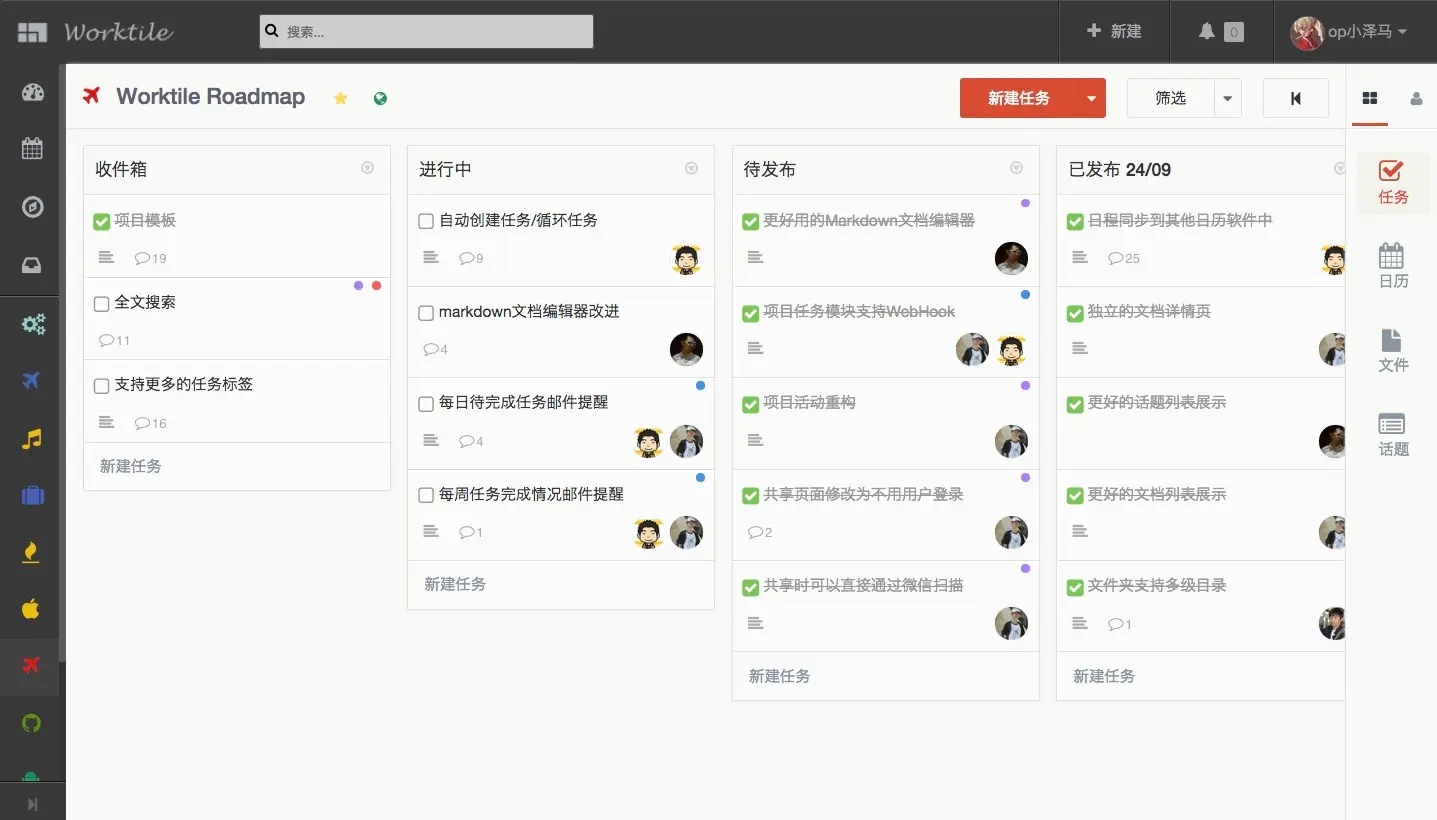Viewport: 1437px width, 820px height.
Task: Open comments on 自动创建任务/循环任务 card
Action: (x=471, y=258)
